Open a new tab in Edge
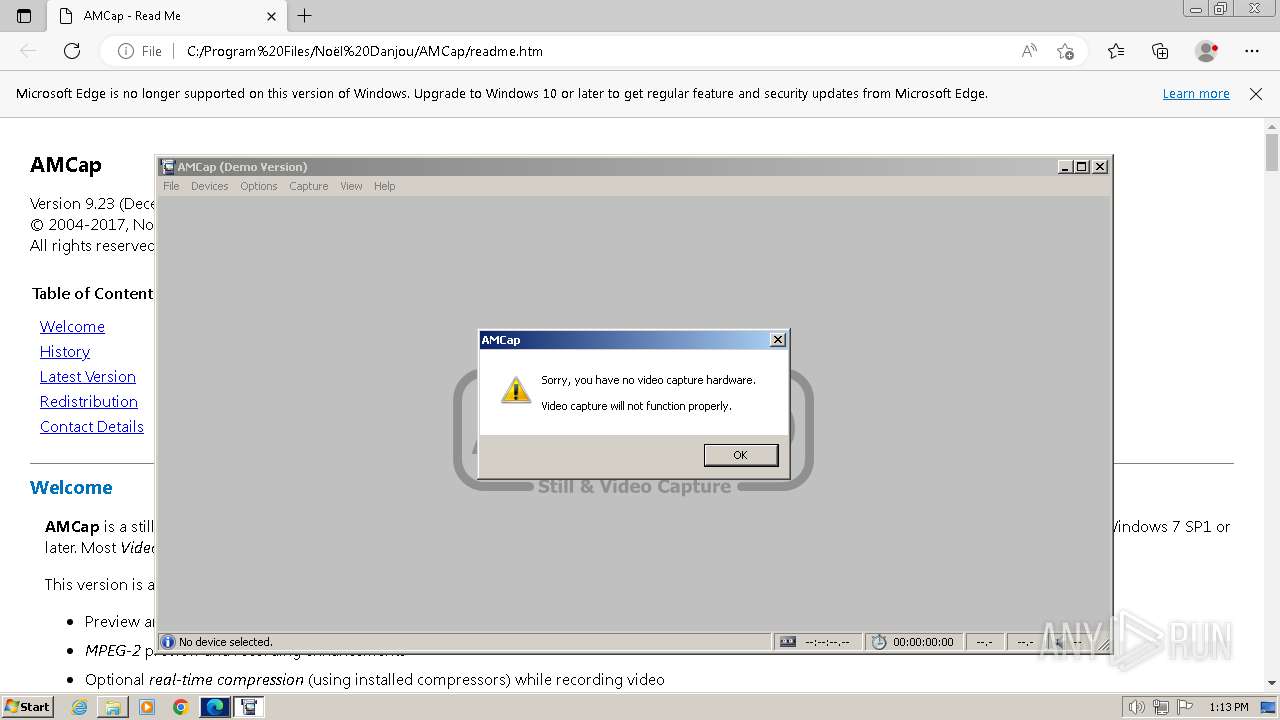Viewport: 1280px width, 720px height. click(305, 16)
